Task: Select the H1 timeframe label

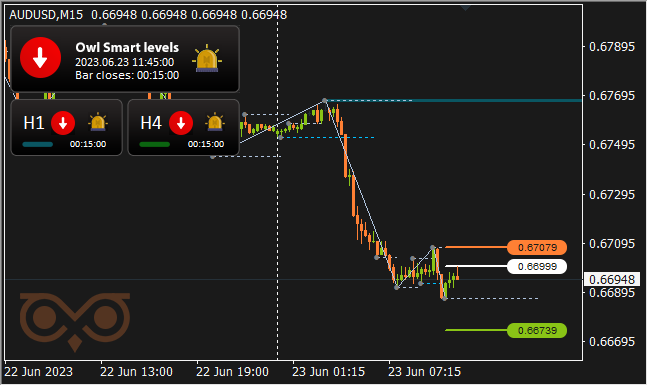Action: [33, 123]
